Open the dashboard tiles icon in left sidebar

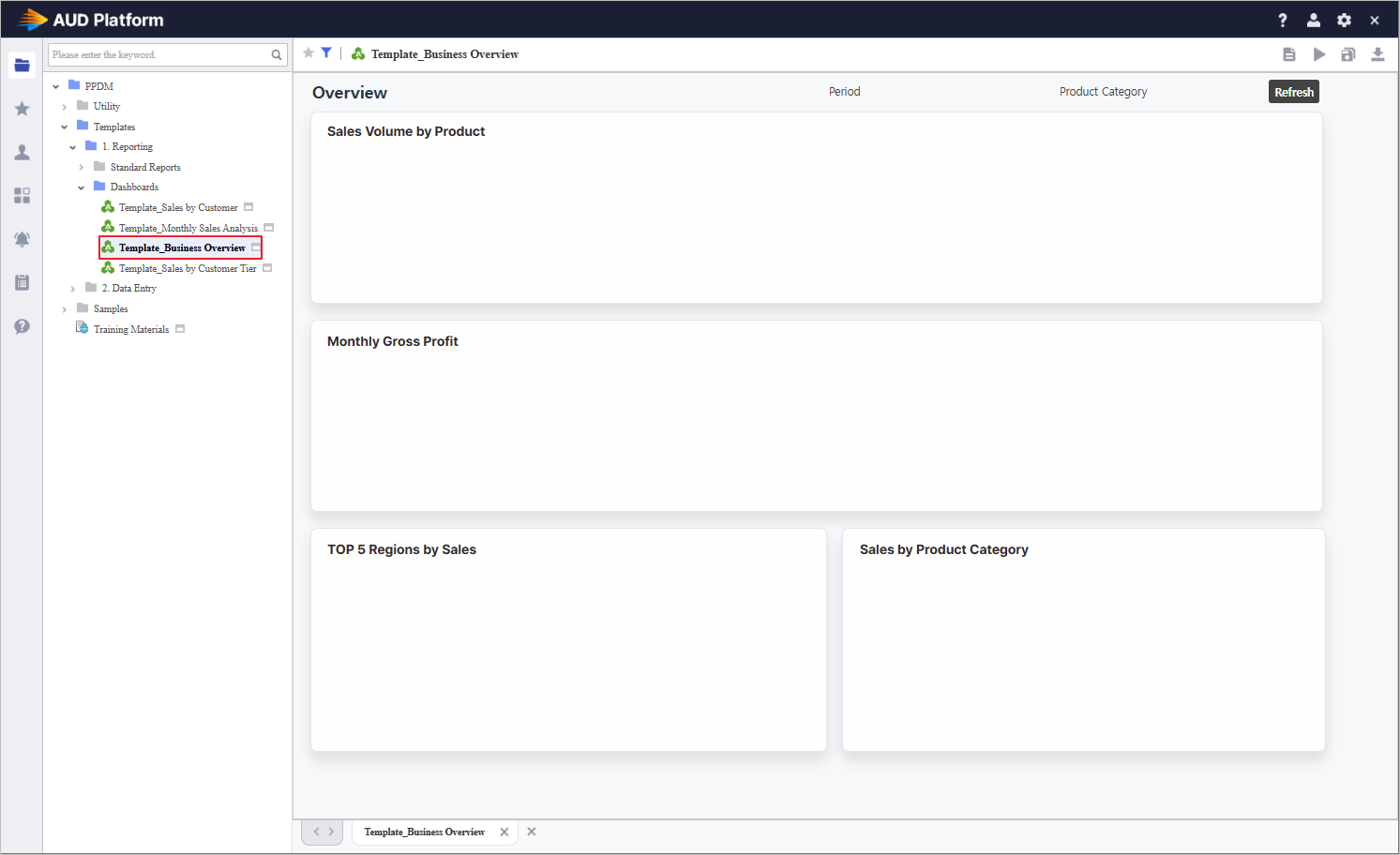[x=22, y=195]
